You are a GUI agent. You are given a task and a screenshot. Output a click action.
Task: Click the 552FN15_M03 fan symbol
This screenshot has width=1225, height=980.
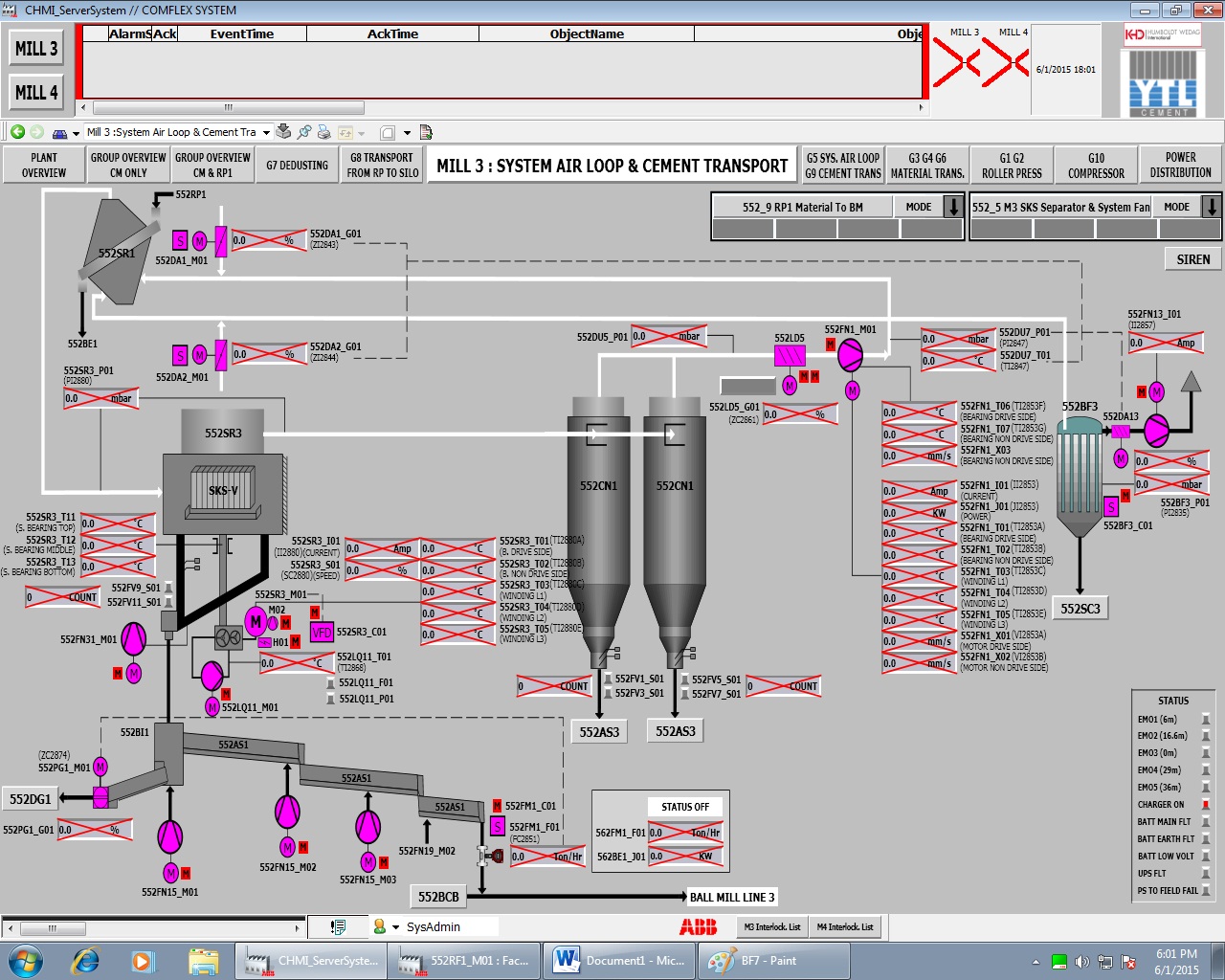(367, 825)
